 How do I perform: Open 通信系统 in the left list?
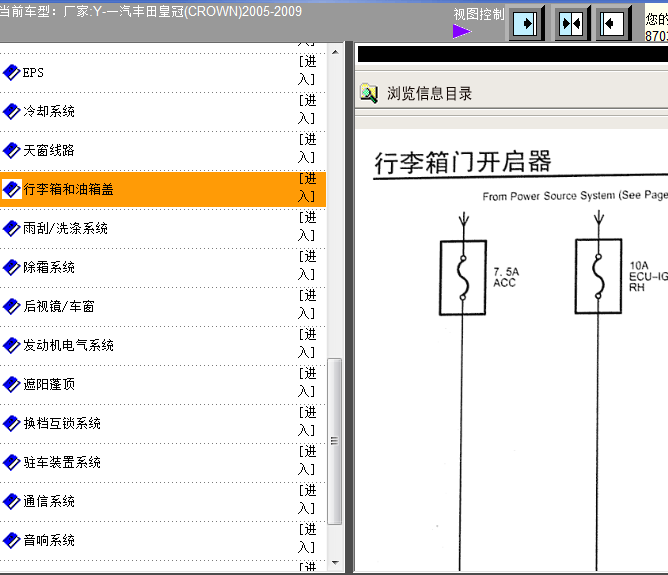[x=49, y=501]
